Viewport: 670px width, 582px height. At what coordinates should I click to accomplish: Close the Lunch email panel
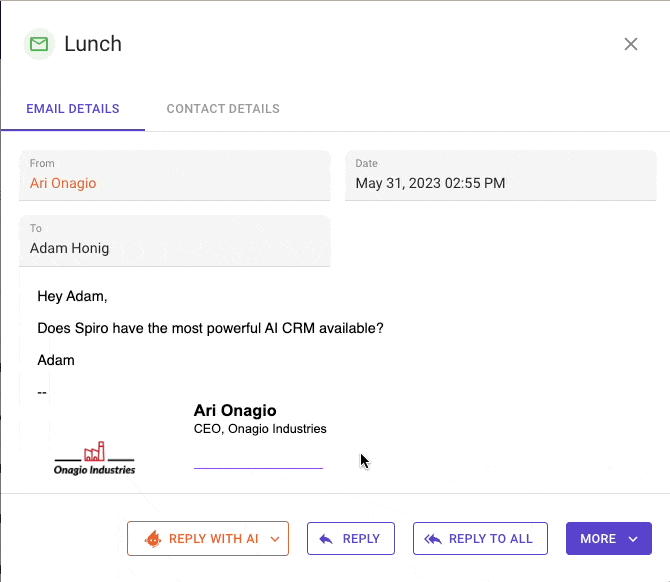click(631, 44)
